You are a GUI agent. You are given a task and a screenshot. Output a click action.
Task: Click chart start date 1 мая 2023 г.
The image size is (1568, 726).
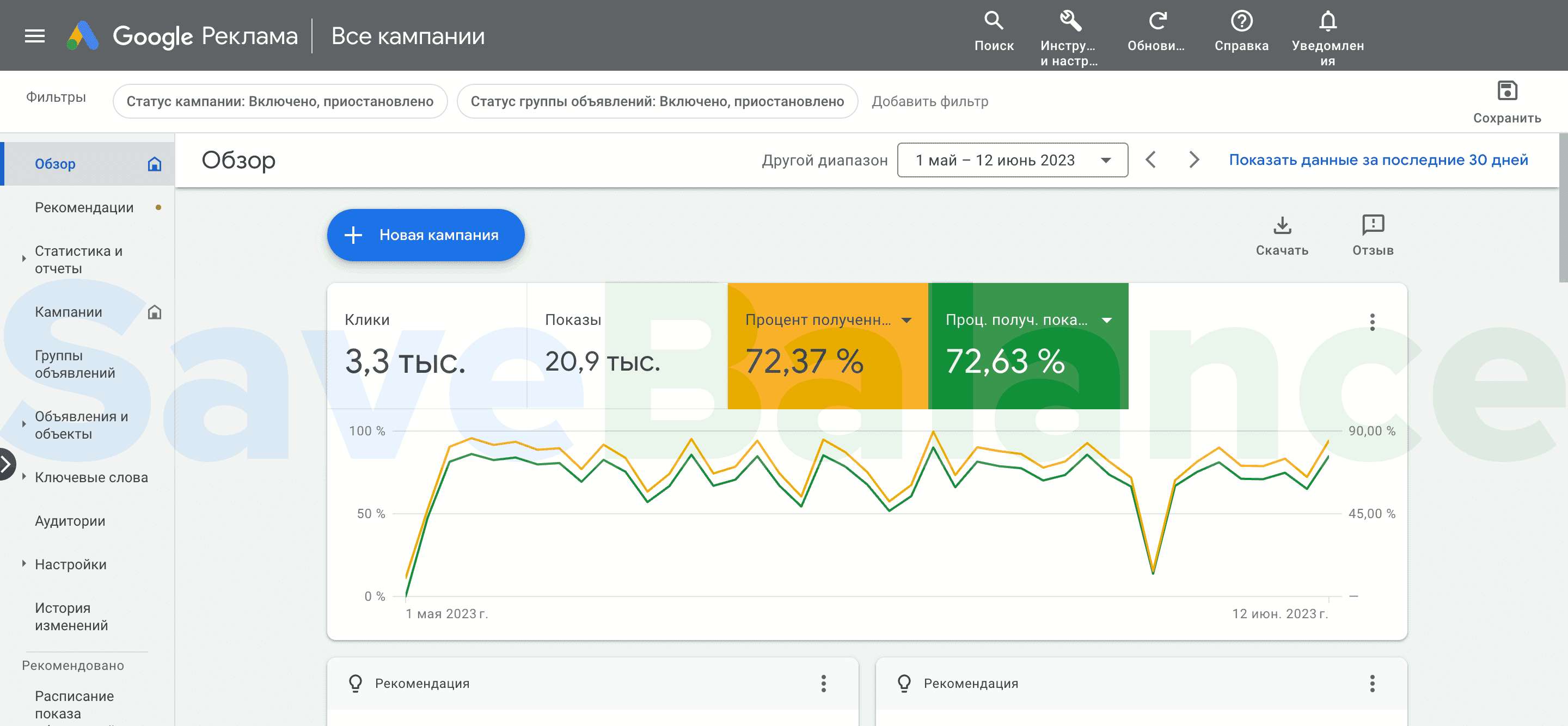447,613
